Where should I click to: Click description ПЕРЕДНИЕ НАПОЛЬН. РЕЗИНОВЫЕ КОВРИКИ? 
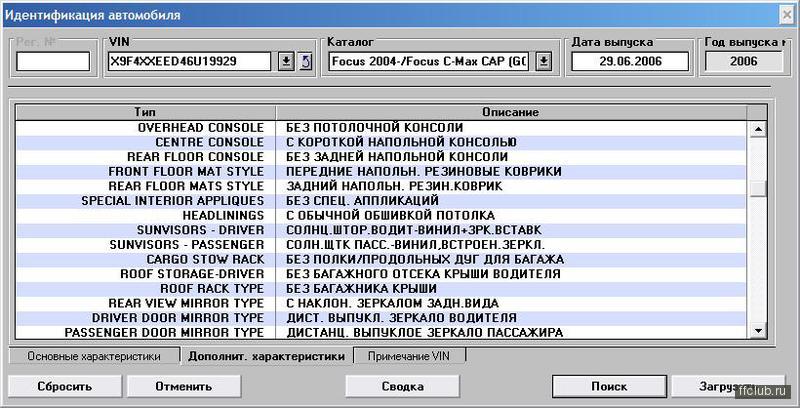[423, 171]
